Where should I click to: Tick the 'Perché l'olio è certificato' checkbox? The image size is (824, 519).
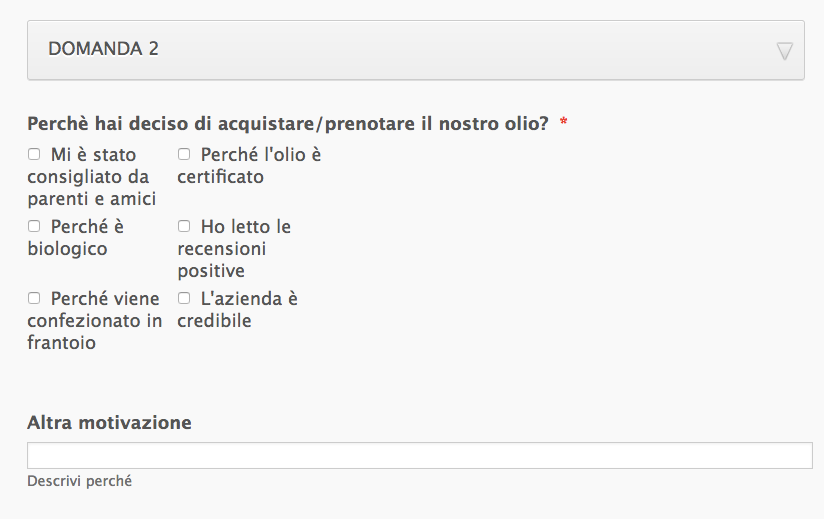pyautogui.click(x=184, y=154)
